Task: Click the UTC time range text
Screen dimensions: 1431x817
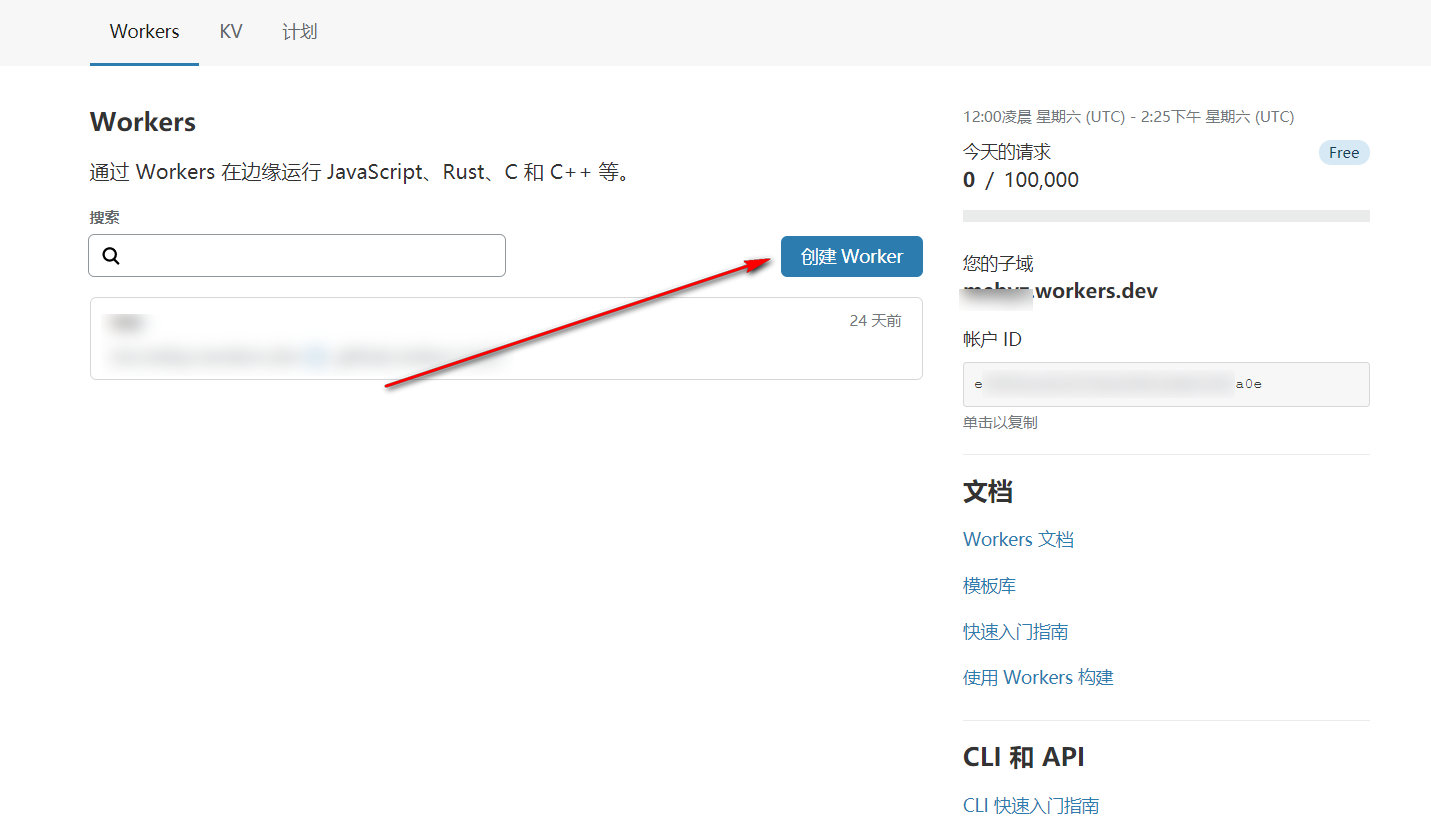Action: tap(1128, 117)
